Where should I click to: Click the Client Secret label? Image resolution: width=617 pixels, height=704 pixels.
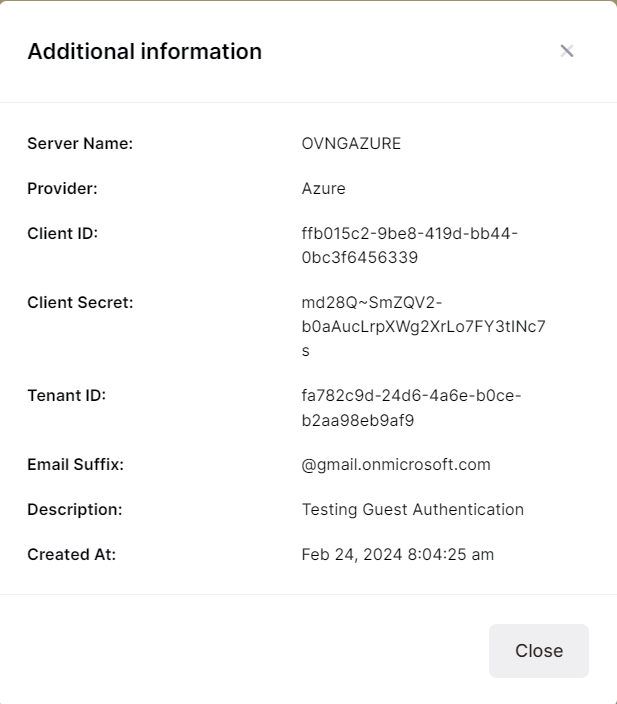click(x=80, y=302)
